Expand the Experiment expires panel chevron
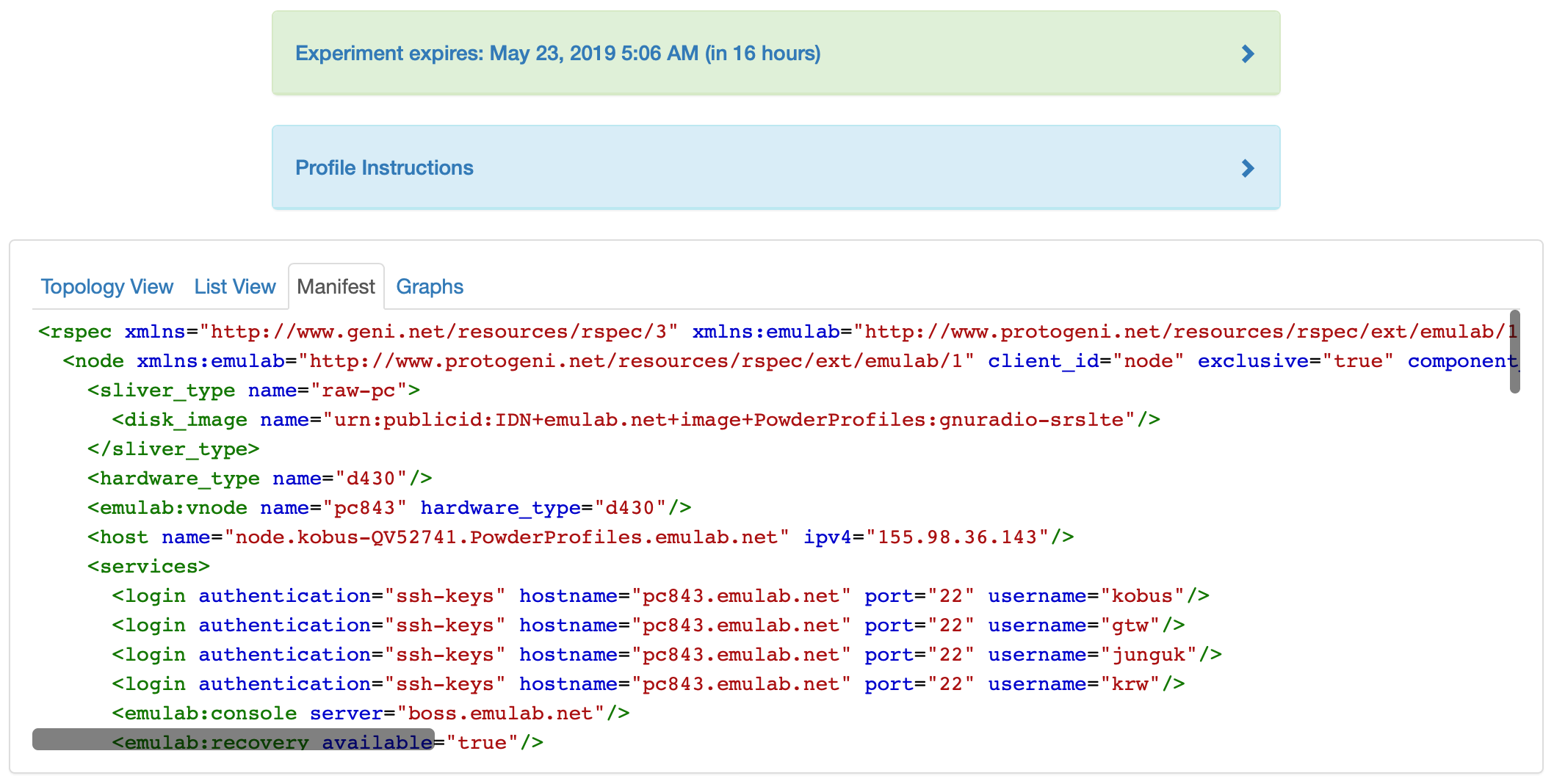Screen dimensions: 1554x784 pos(1247,54)
